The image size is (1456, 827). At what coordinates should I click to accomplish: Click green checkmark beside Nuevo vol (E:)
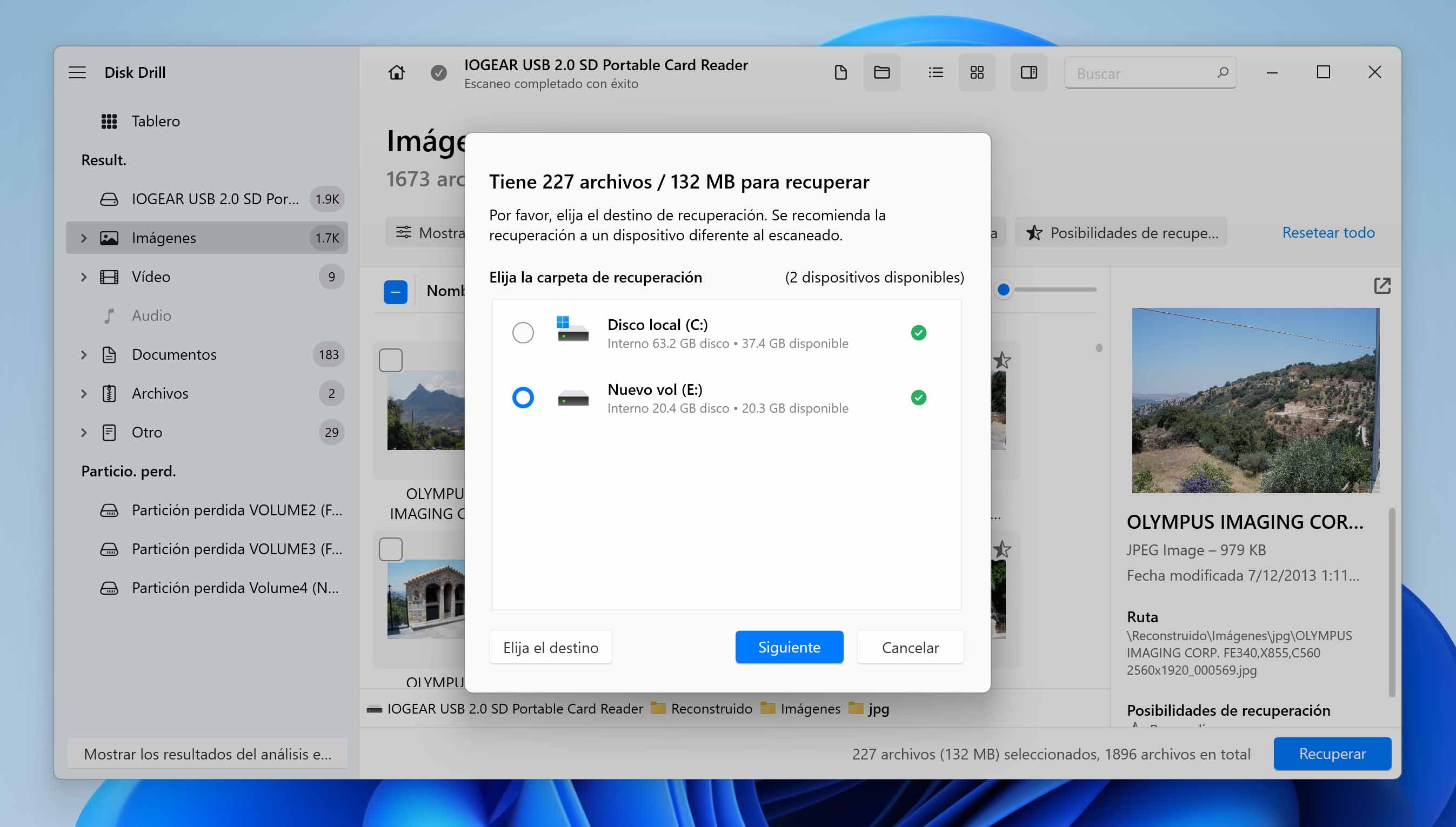pyautogui.click(x=918, y=398)
